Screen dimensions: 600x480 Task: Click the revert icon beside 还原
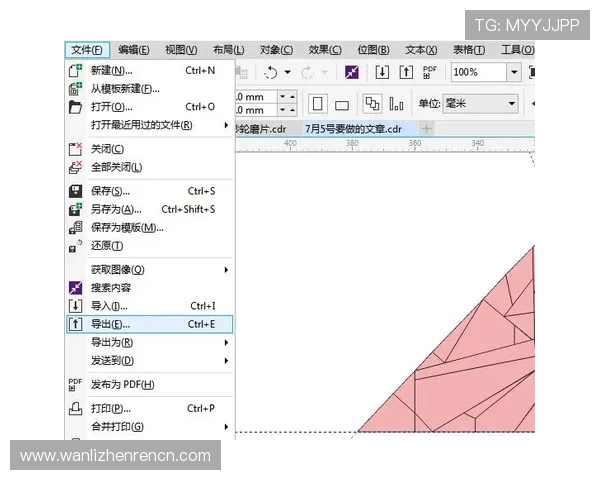[x=75, y=246]
